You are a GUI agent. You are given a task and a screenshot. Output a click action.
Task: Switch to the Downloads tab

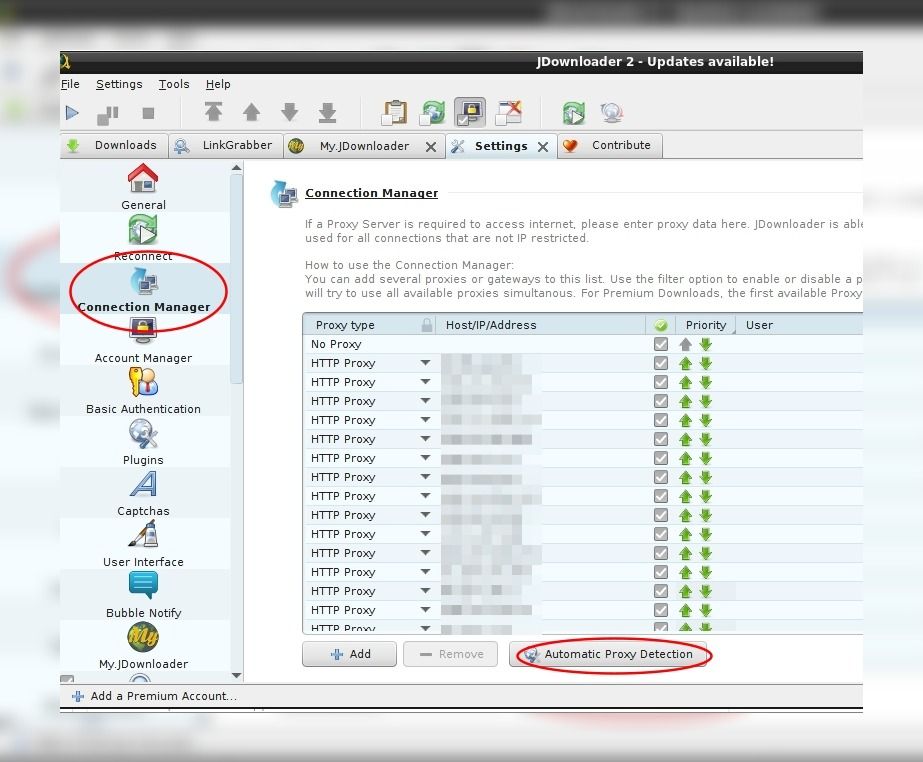point(114,145)
